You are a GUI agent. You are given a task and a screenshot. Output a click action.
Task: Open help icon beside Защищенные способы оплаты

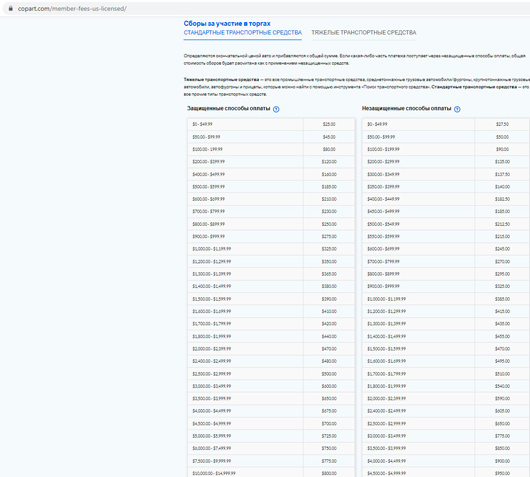coord(276,109)
